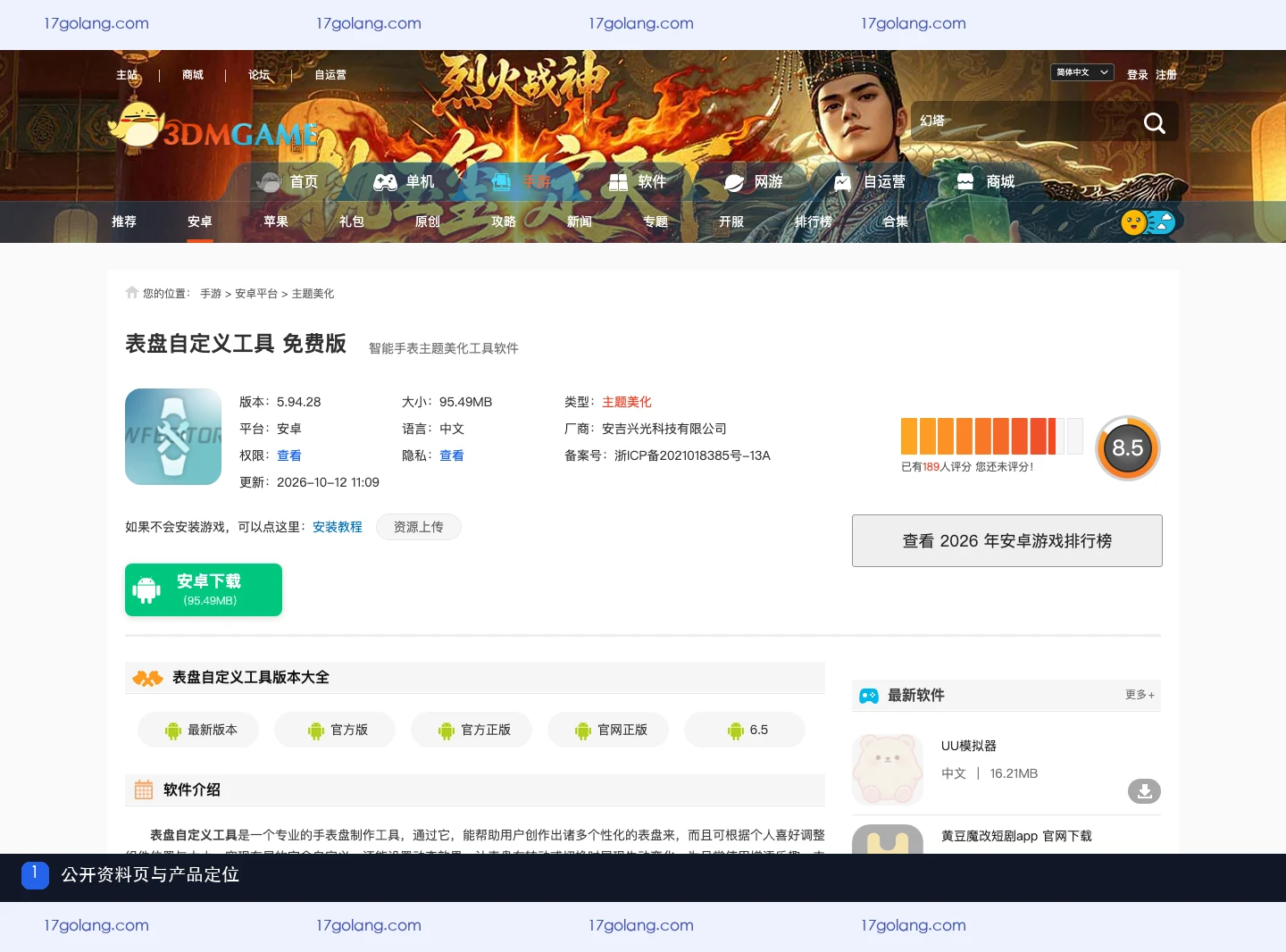The image size is (1286, 952).
Task: Click the 主题美化 type link
Action: click(x=627, y=402)
